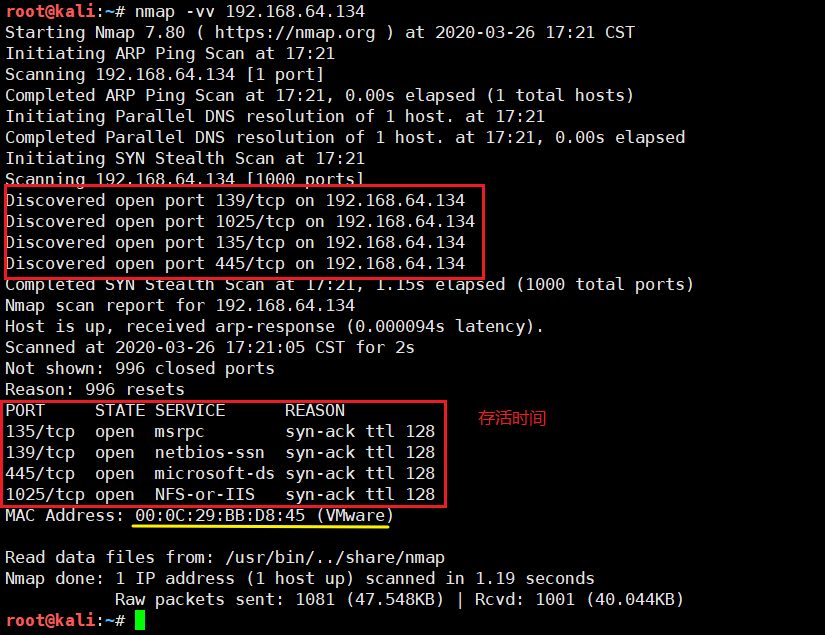The height and width of the screenshot is (635, 825).
Task: Click the msrpc service name
Action: coord(179,432)
